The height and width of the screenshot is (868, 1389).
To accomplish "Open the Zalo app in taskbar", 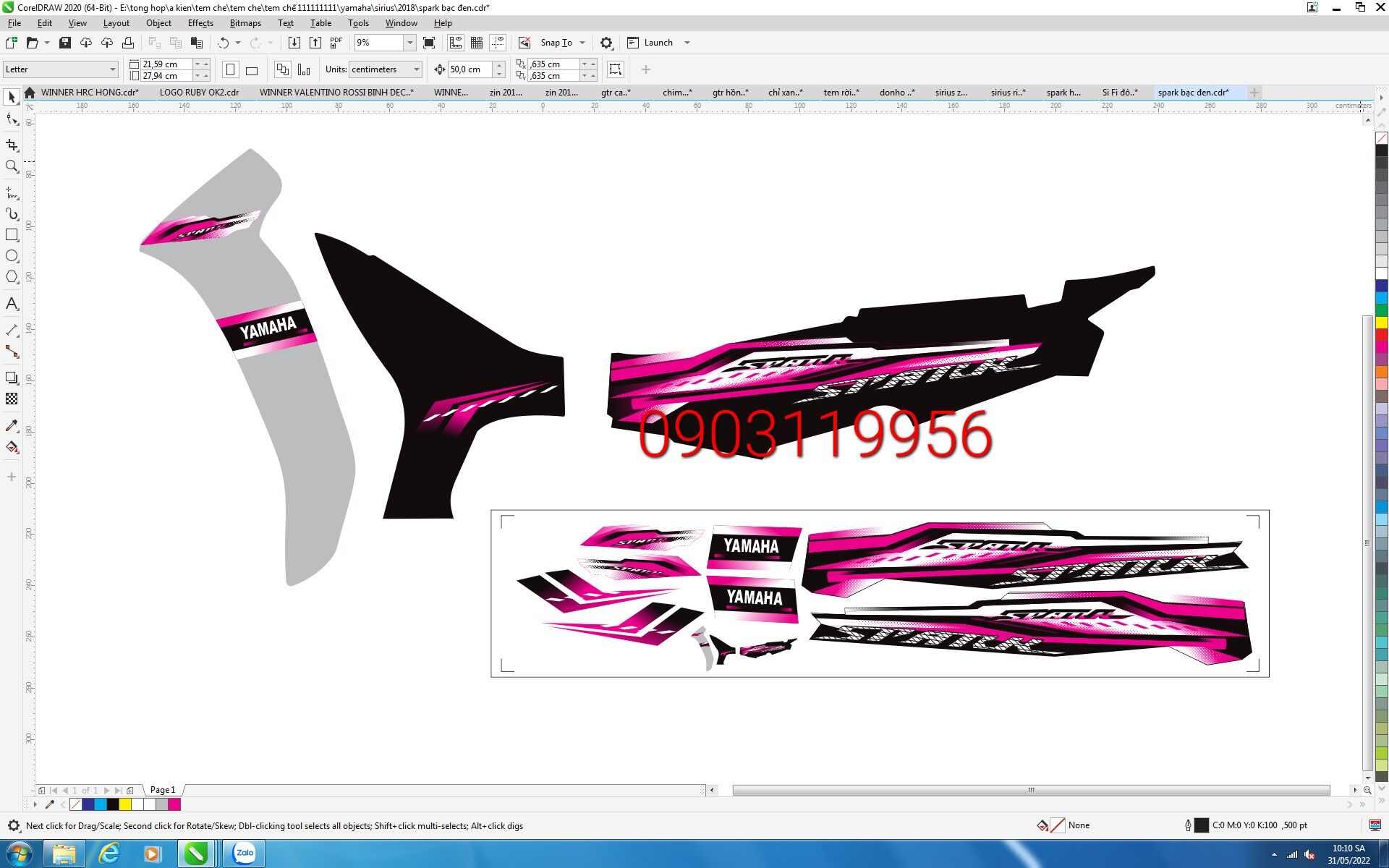I will (x=245, y=854).
